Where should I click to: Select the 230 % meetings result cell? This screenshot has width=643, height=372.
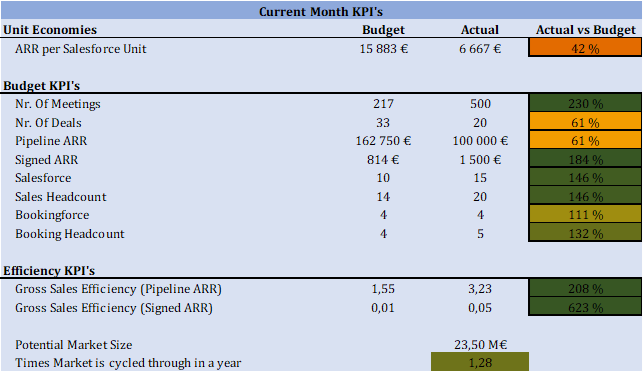585,103
